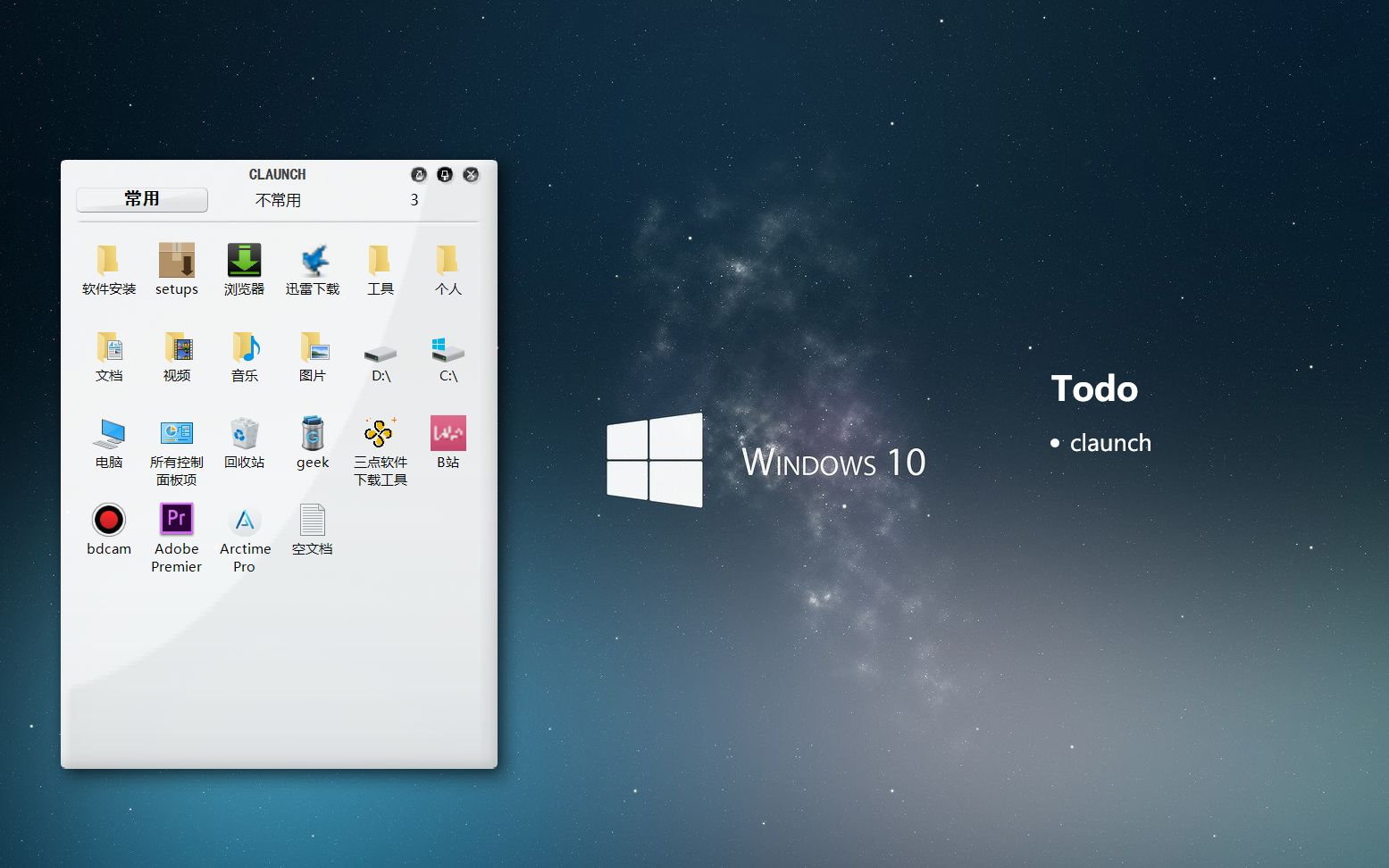Open the D:\ drive icon

click(x=381, y=353)
